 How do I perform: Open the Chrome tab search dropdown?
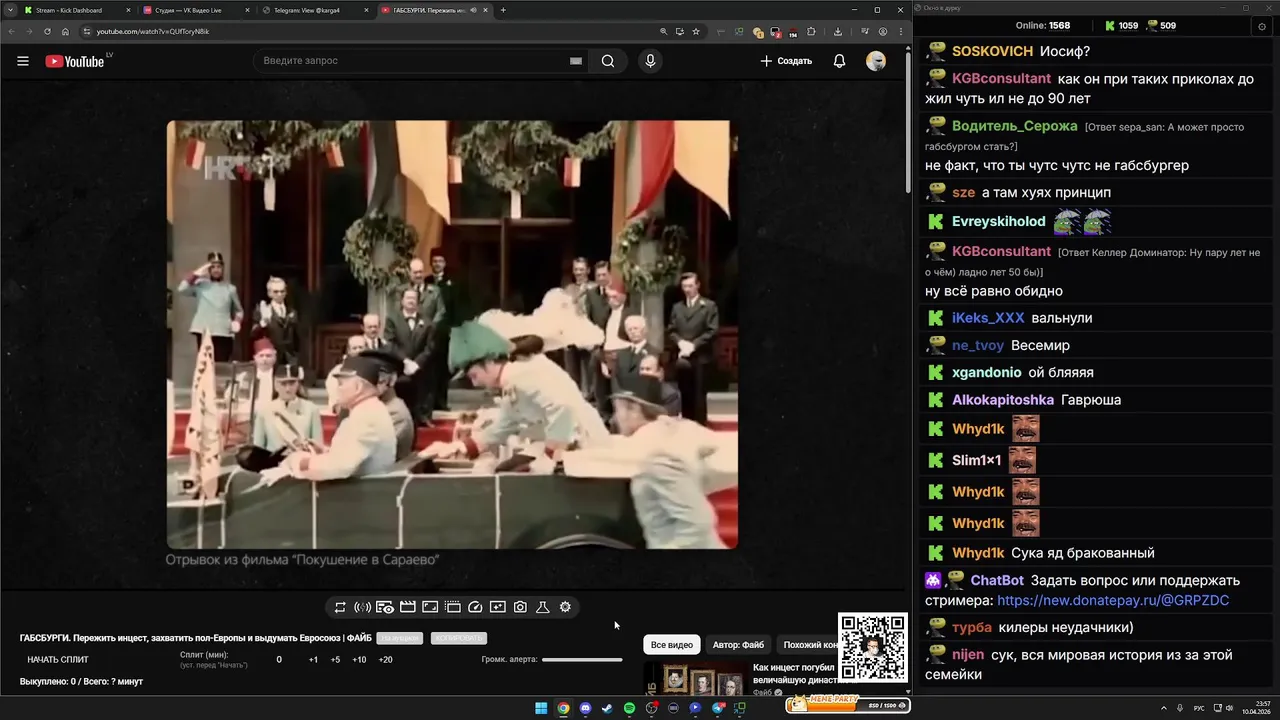(x=11, y=10)
